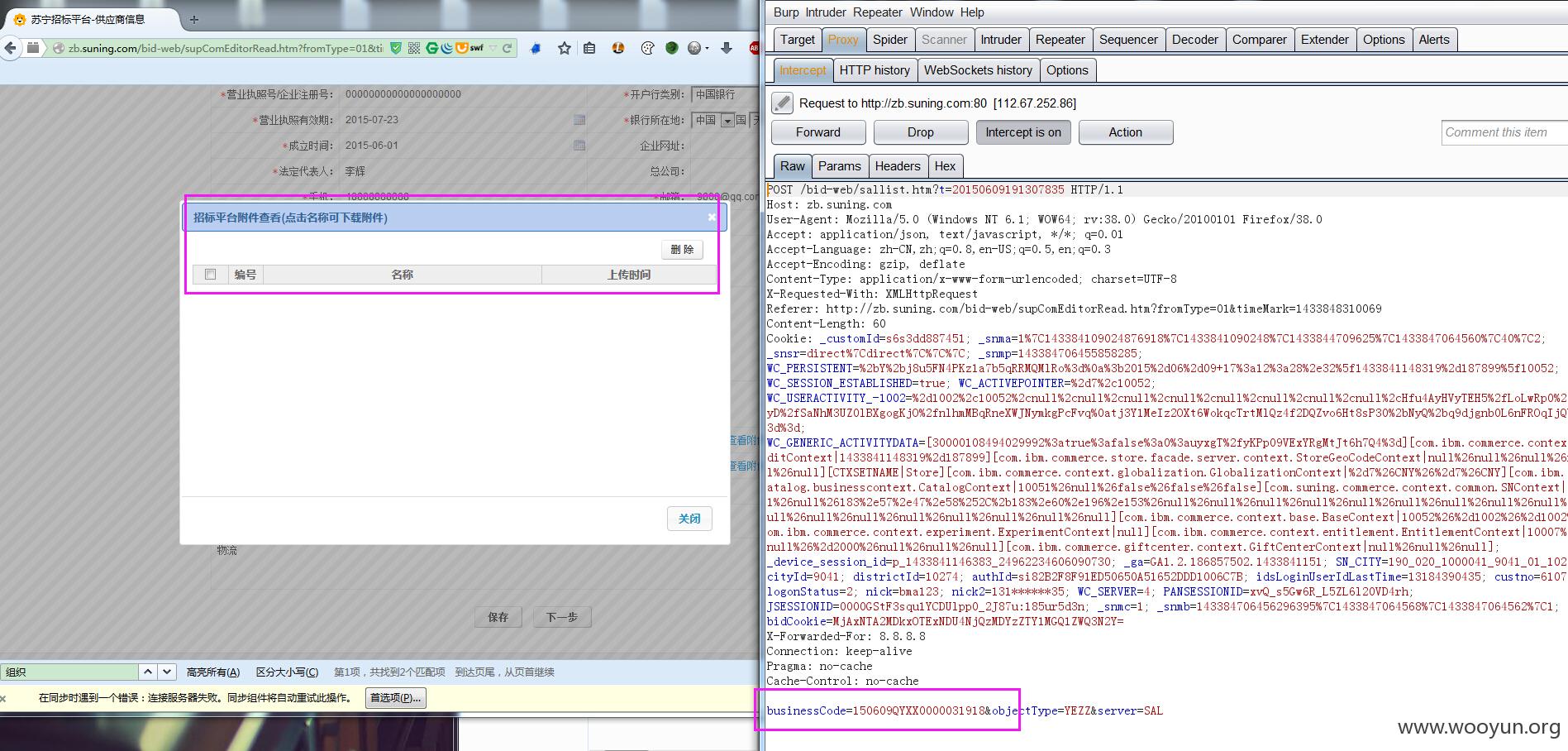Open calendar icon for 营业执照有效期 date
Screen dimensions: 1568x751
tap(579, 120)
